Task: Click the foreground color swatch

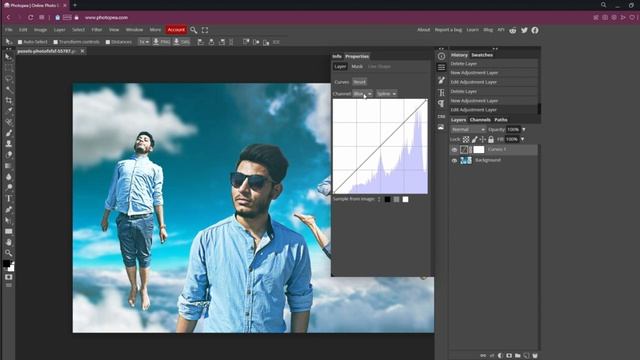Action: click(x=7, y=264)
